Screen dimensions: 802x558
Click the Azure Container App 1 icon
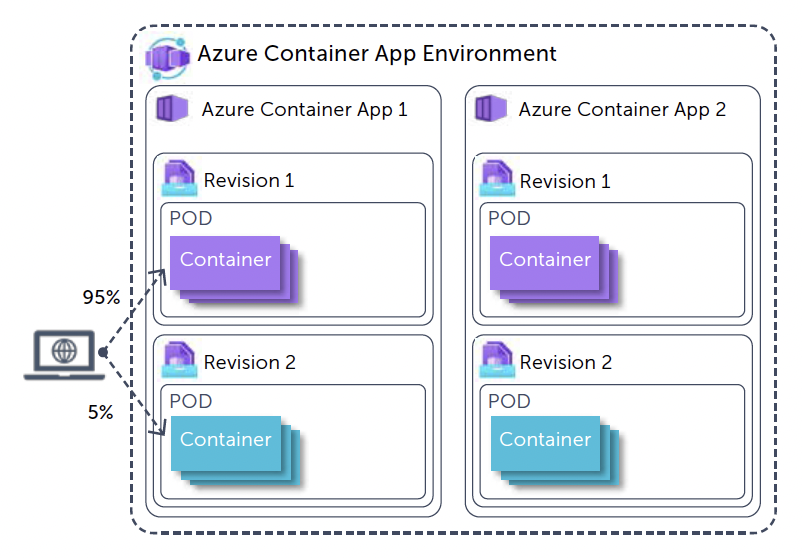[x=172, y=108]
